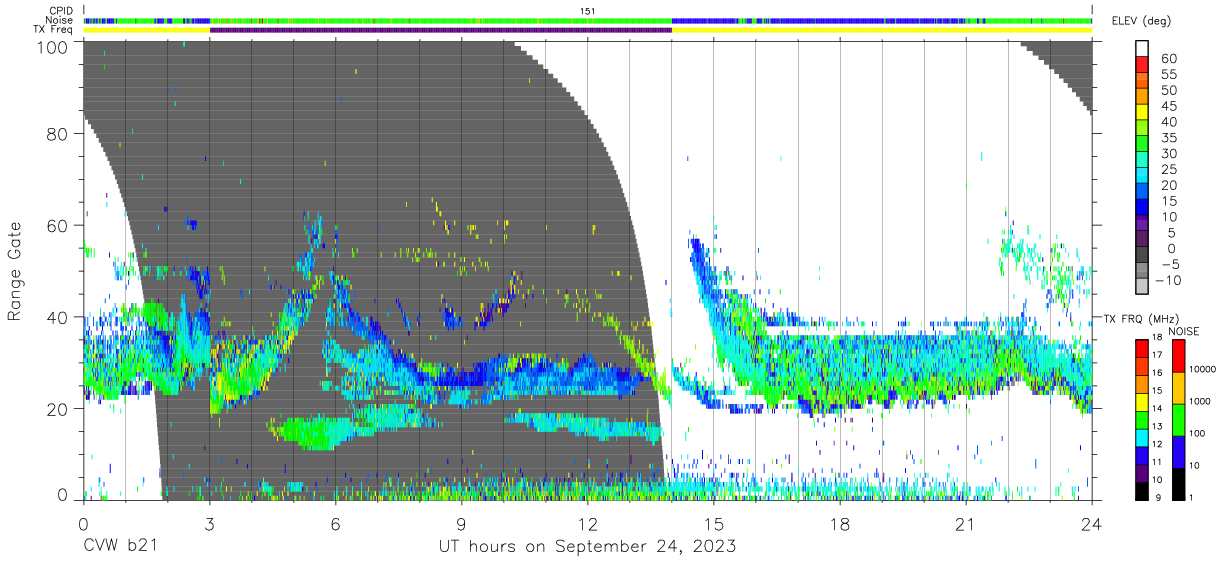Click the 6 hour tick label

pyautogui.click(x=335, y=524)
